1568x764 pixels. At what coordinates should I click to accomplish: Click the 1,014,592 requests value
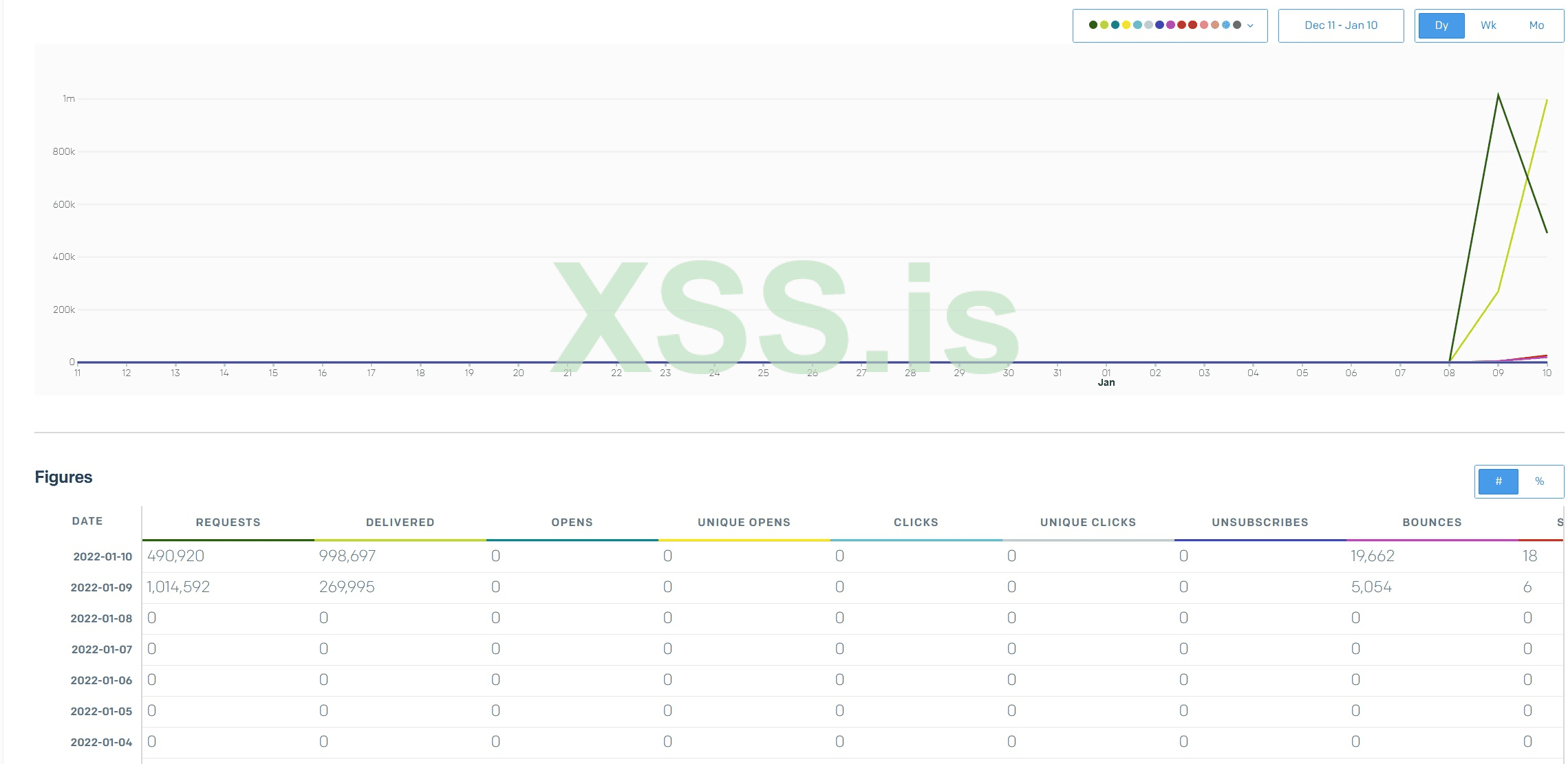178,587
